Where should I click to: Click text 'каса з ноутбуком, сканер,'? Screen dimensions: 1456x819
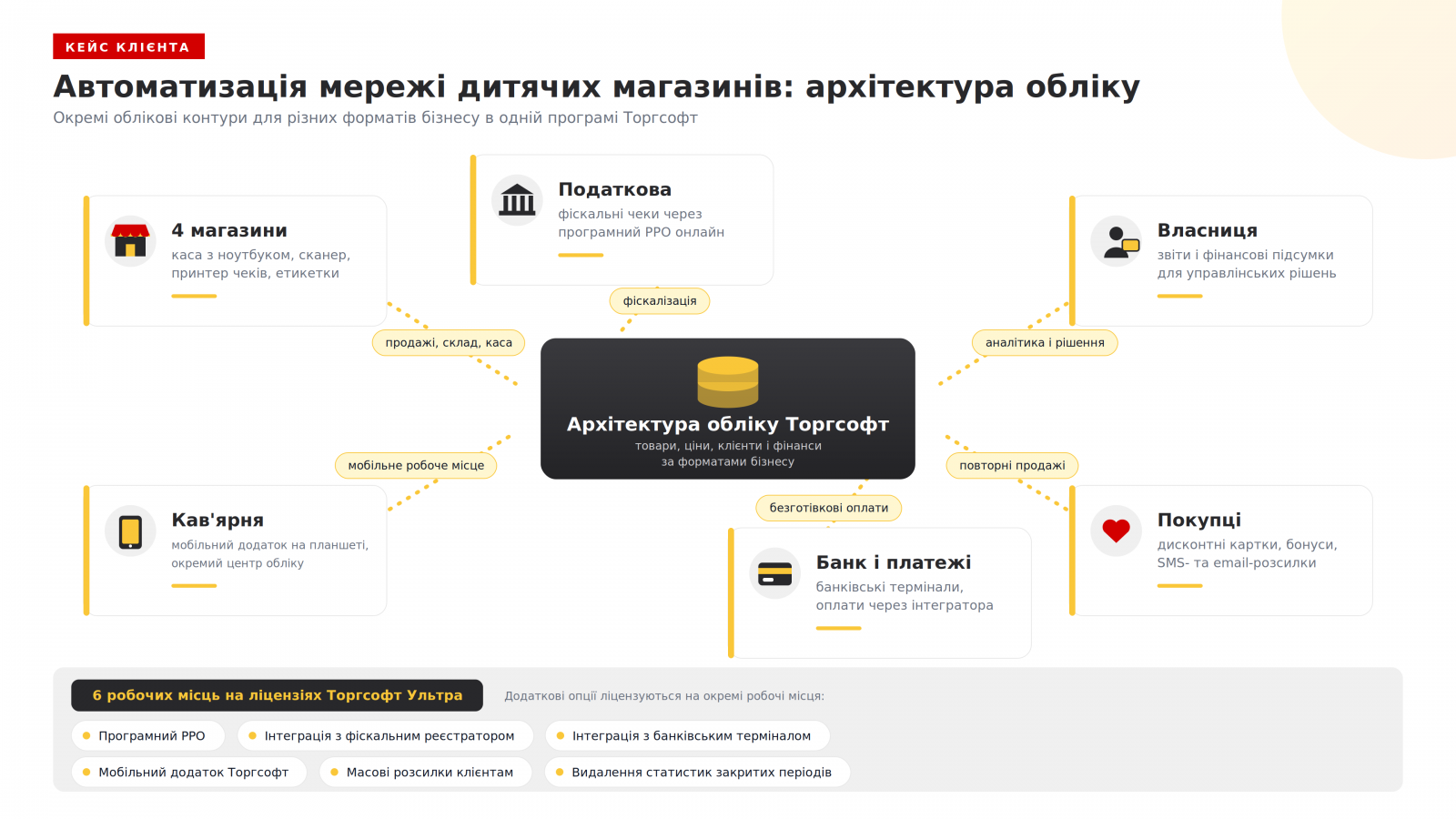261,256
